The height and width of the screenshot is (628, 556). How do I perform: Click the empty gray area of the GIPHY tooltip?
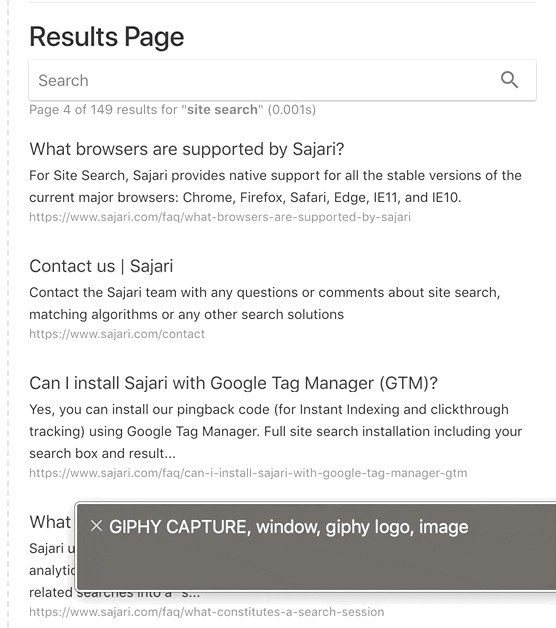pos(316,565)
